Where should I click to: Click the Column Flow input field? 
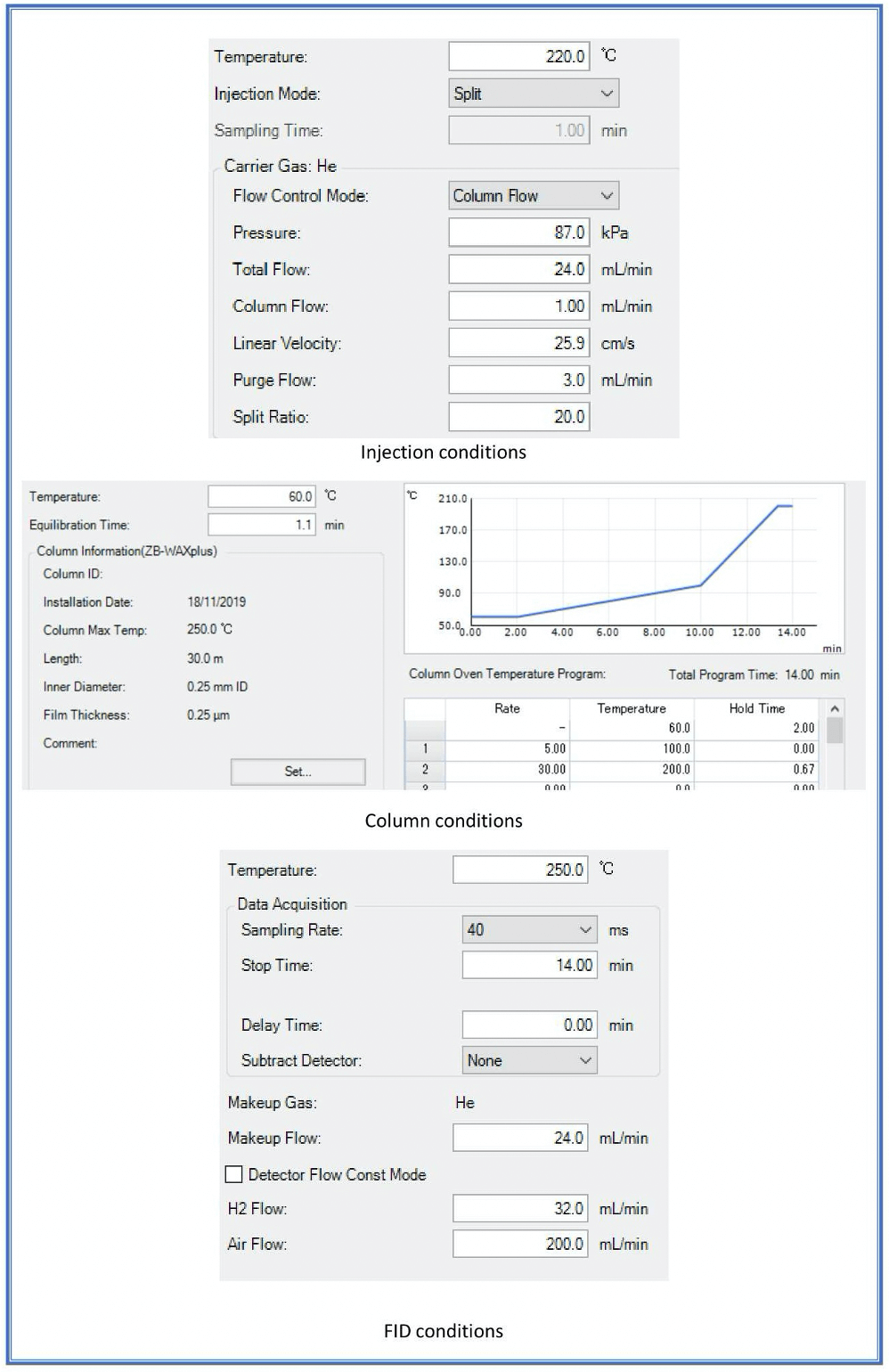[518, 306]
